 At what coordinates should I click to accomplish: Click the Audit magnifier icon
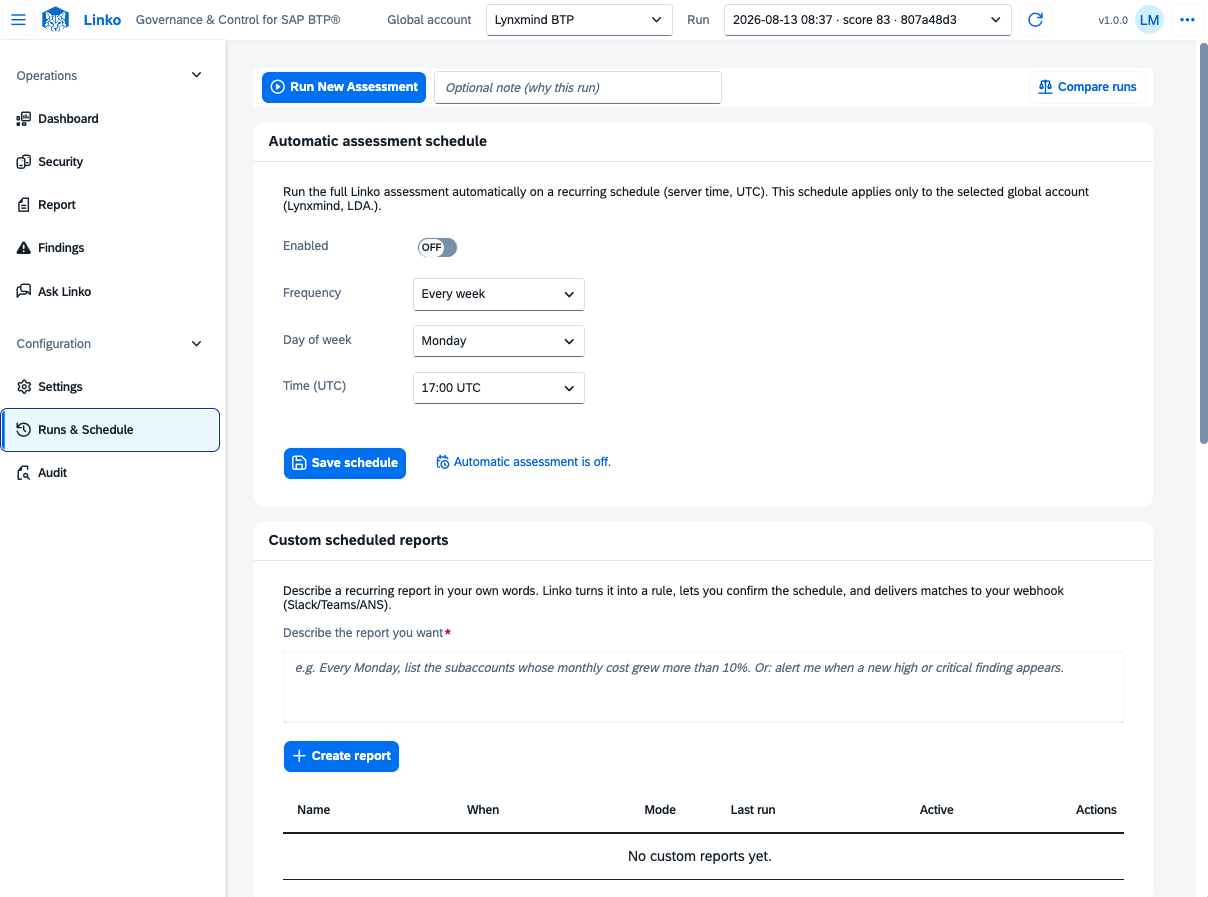pyautogui.click(x=24, y=473)
